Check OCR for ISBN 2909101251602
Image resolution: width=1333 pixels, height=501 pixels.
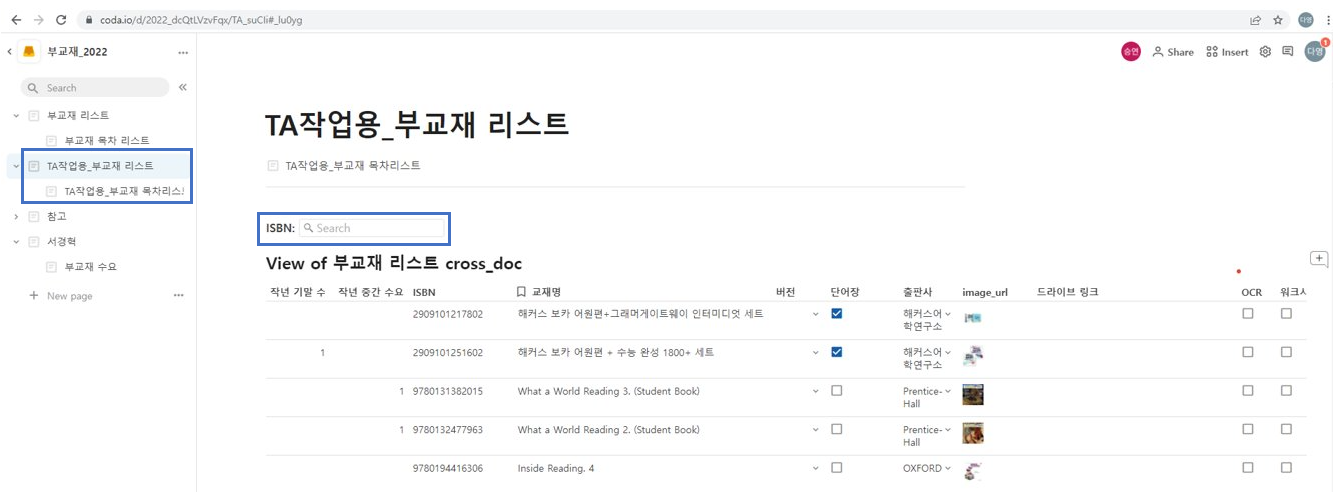click(1247, 352)
